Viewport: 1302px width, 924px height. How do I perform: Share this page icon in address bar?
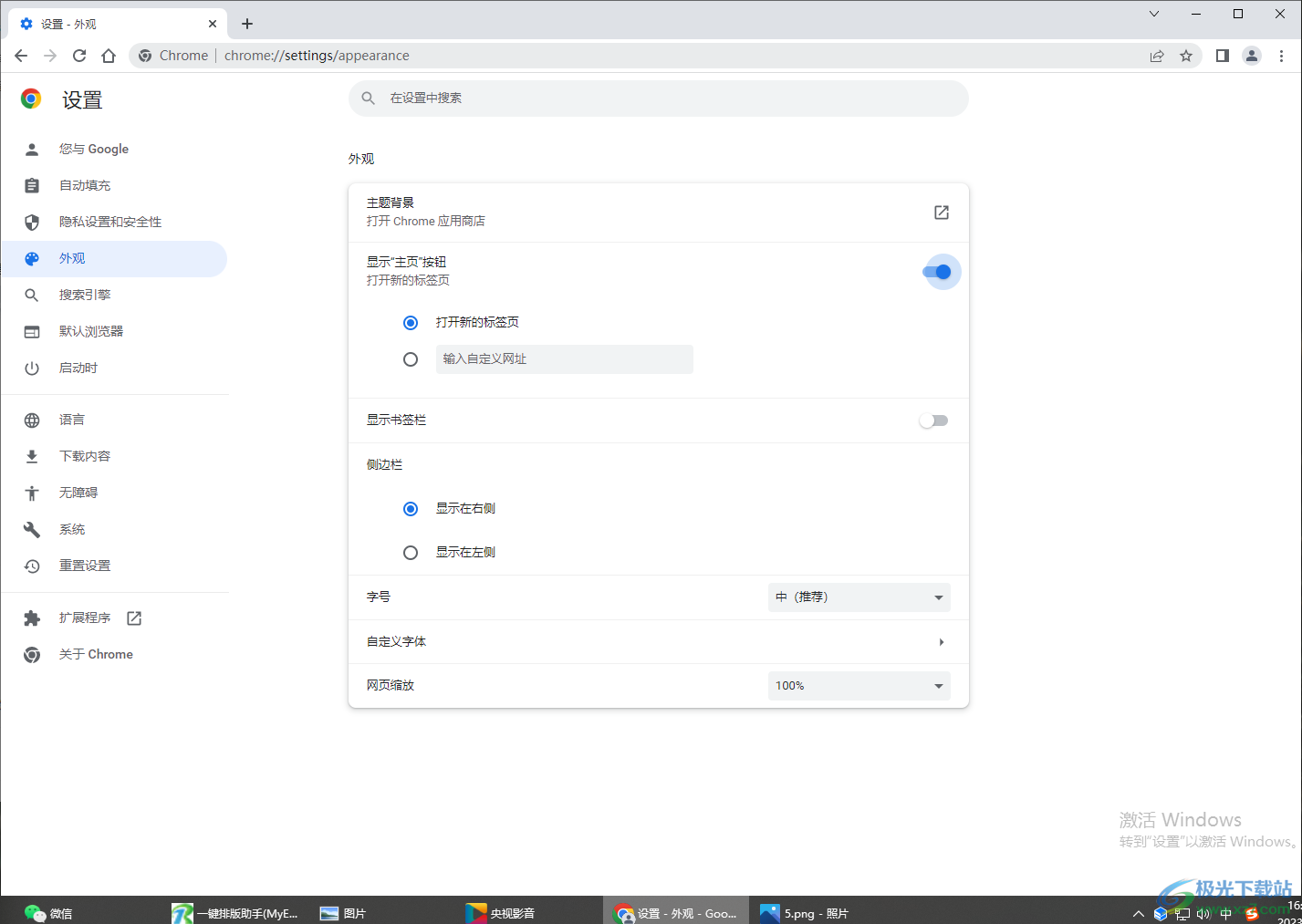[1157, 56]
